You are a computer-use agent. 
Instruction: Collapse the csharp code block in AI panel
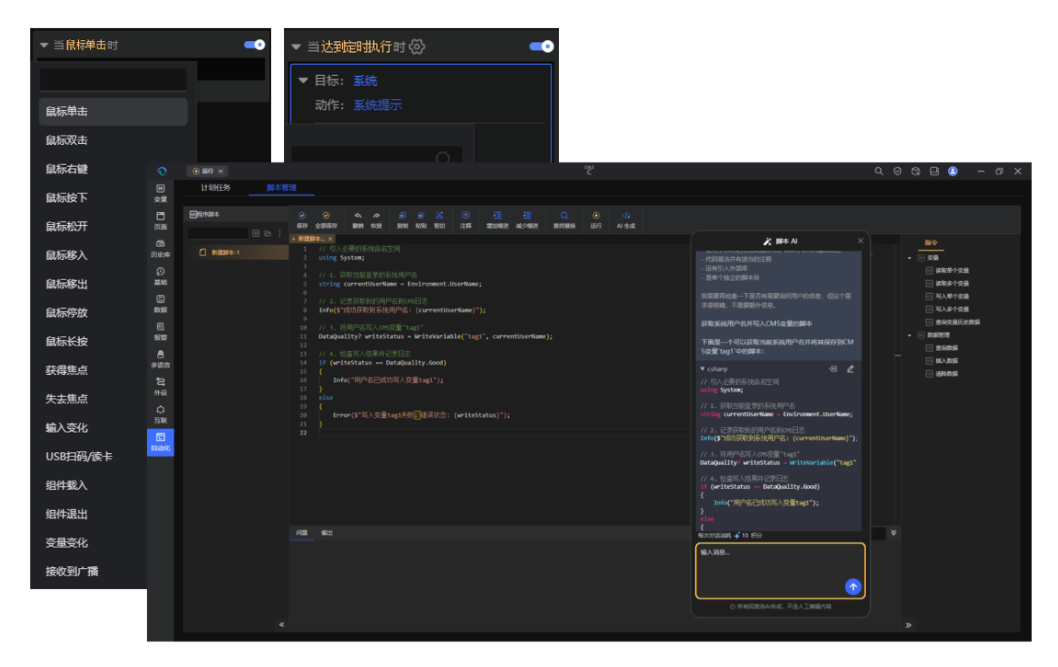click(x=703, y=369)
